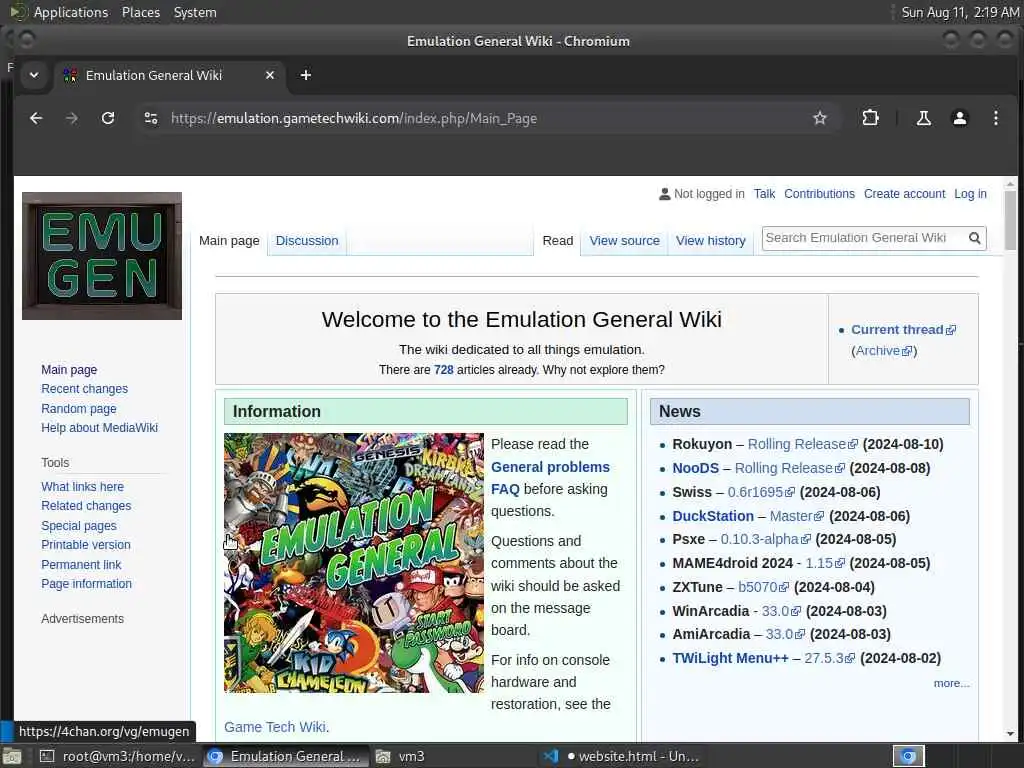This screenshot has width=1024, height=768.
Task: Open the TWiLight Menu++ article link
Action: click(731, 658)
